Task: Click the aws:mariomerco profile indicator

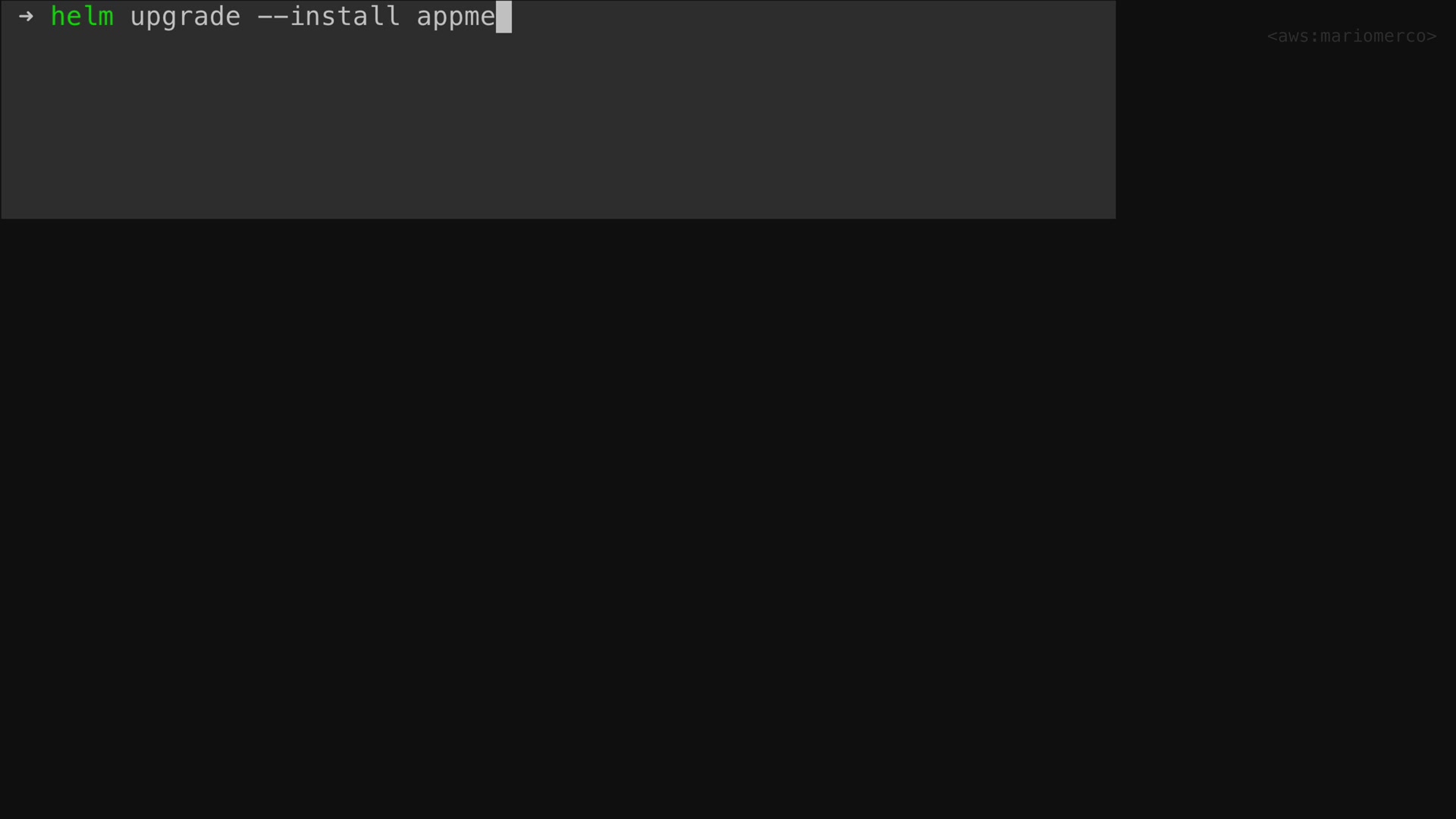Action: (x=1351, y=36)
